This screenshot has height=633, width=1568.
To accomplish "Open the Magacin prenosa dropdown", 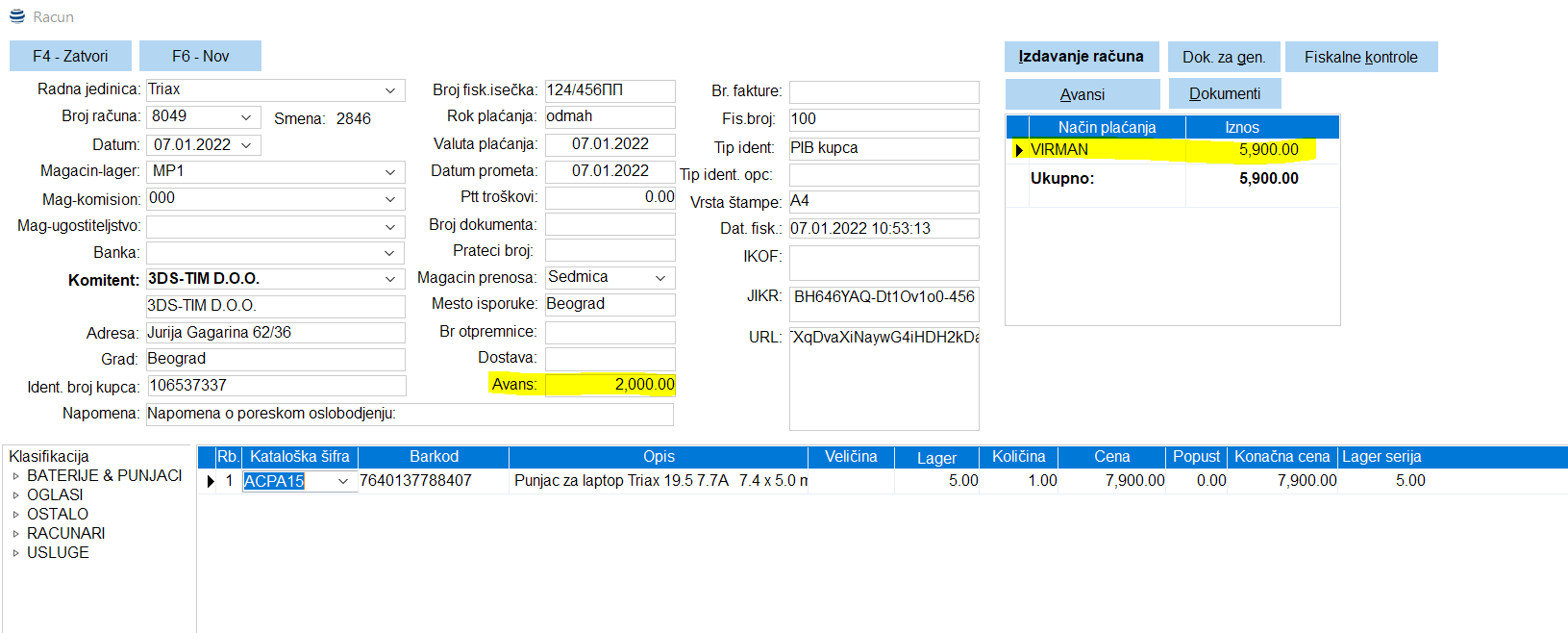I will point(660,278).
